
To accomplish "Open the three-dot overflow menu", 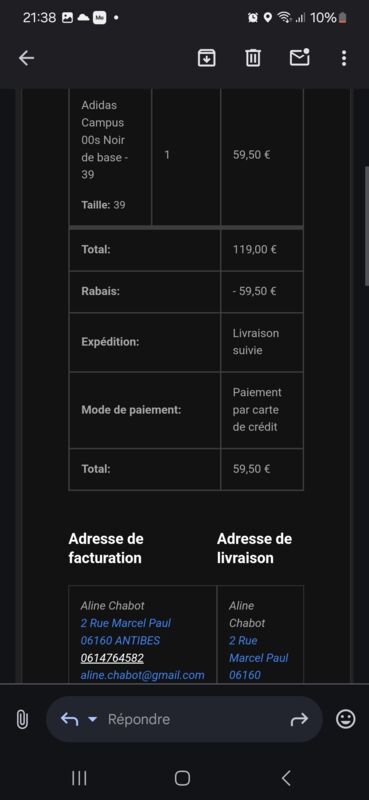I will [344, 58].
